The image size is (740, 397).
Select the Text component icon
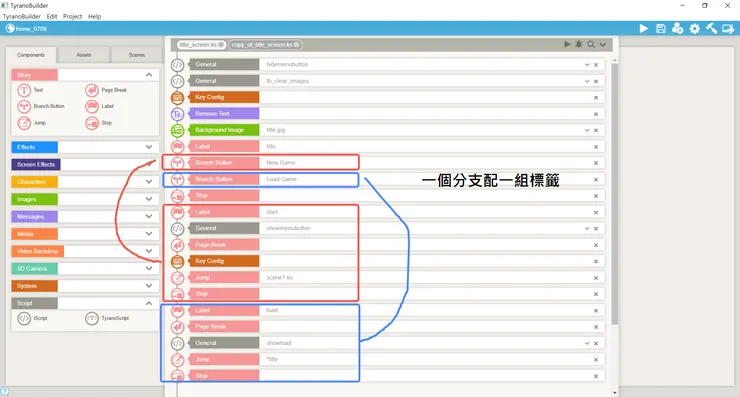[x=24, y=90]
